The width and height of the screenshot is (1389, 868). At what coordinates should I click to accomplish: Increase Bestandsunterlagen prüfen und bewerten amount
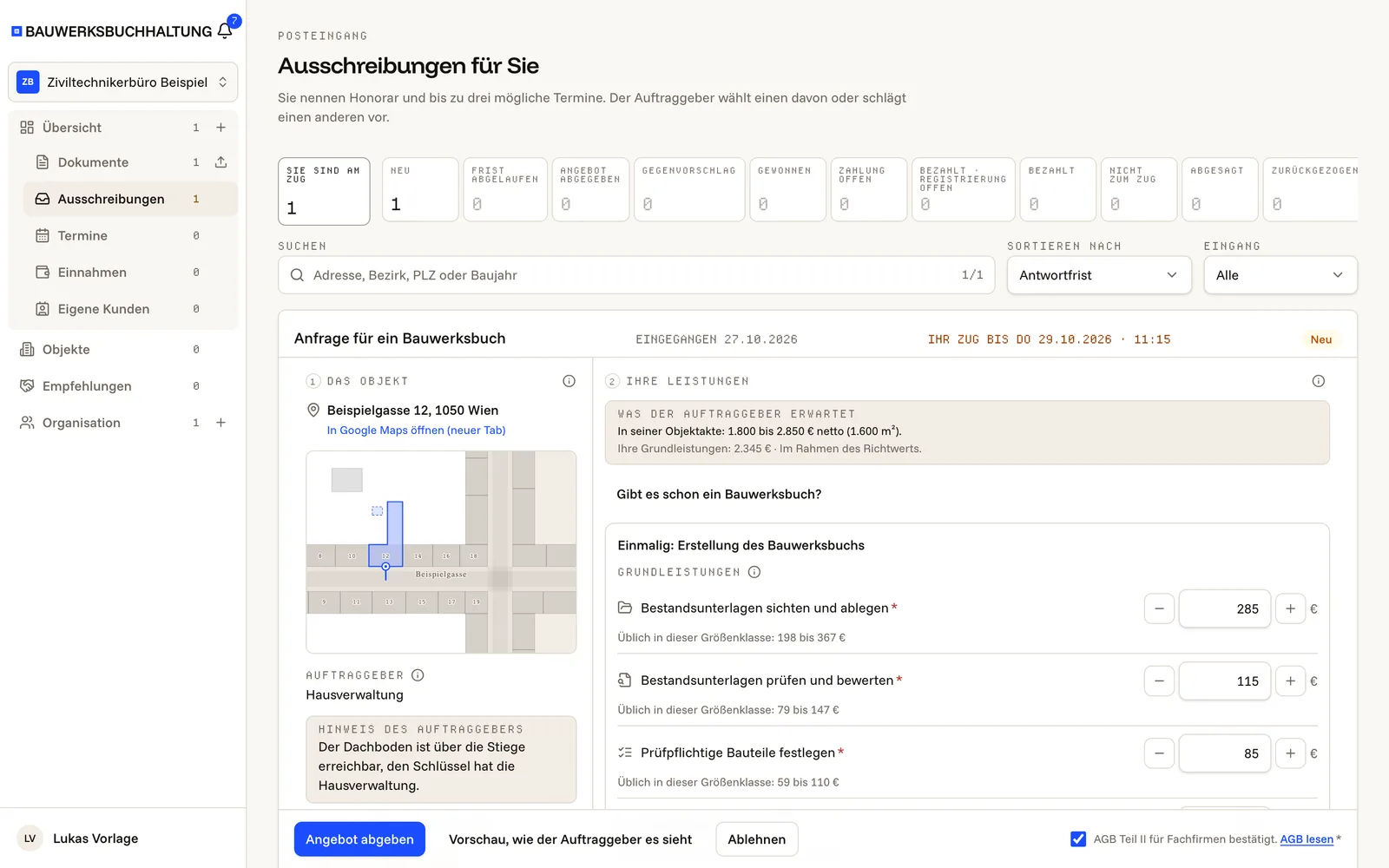1290,681
